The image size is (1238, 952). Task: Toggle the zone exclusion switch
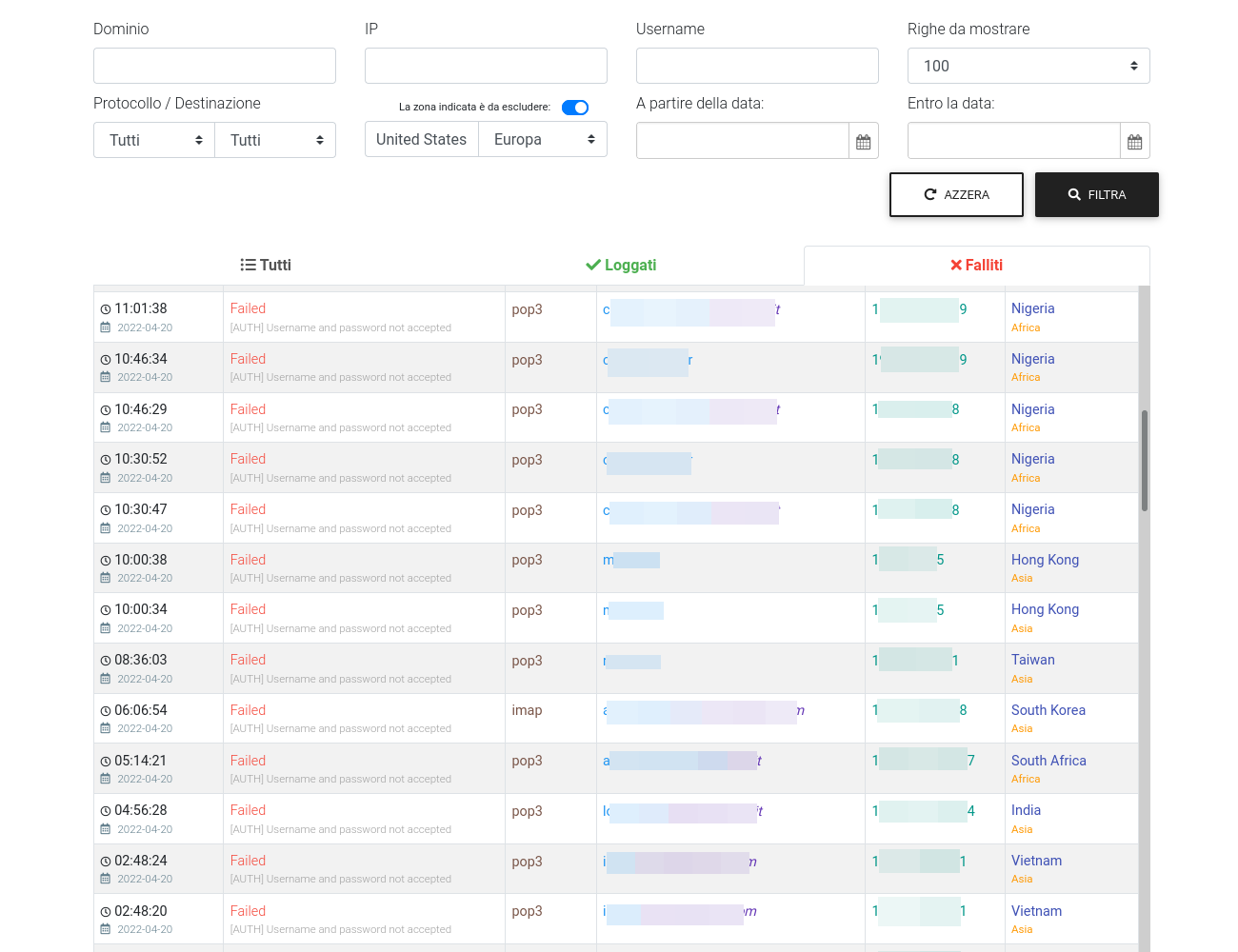(575, 108)
